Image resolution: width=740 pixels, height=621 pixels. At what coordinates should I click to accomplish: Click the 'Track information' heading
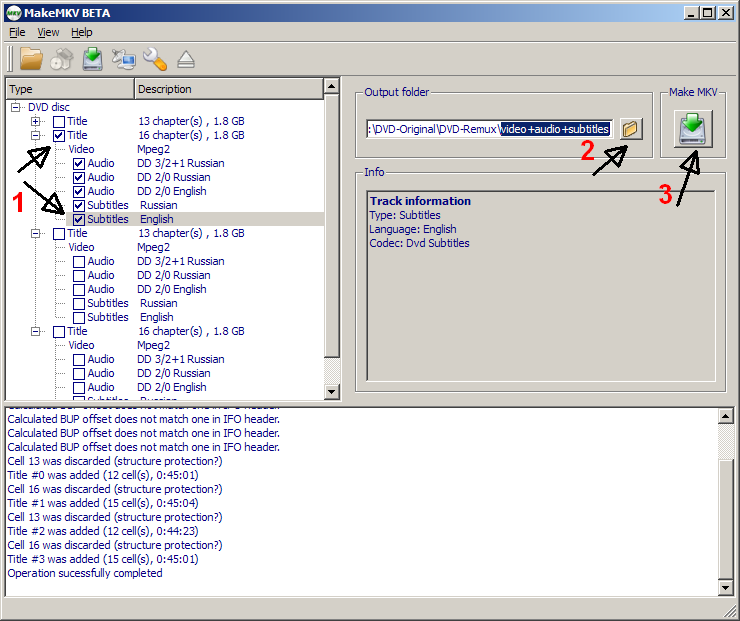pos(420,201)
